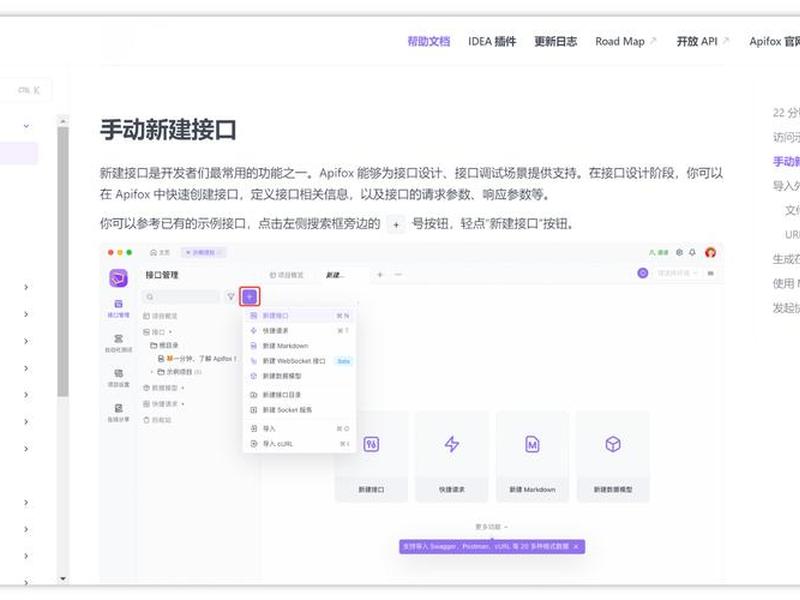
Task: Click the 快捷请求 lightning card
Action: 452,457
